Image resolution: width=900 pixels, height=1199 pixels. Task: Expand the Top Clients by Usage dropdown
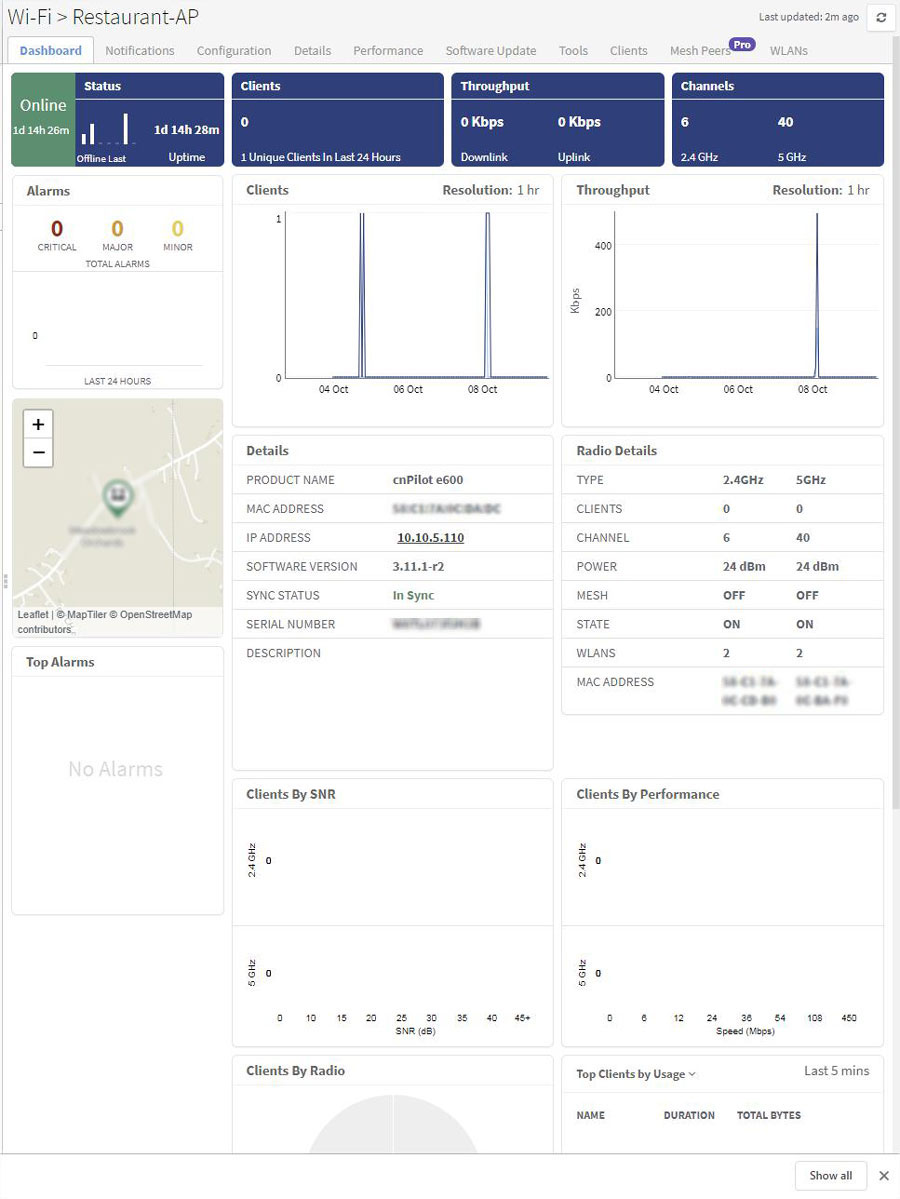pos(636,1074)
